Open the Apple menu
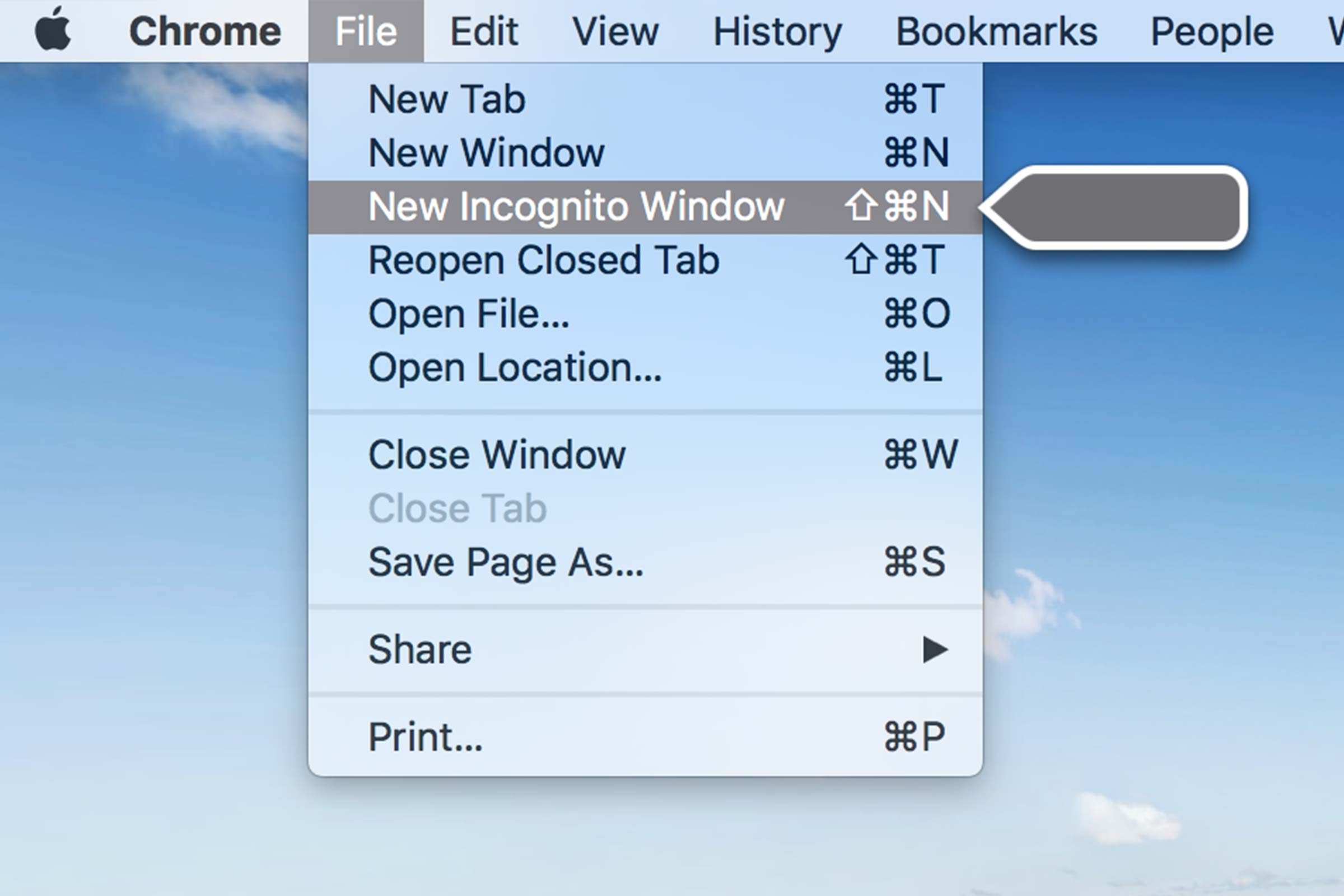The image size is (1344, 896). point(53,30)
